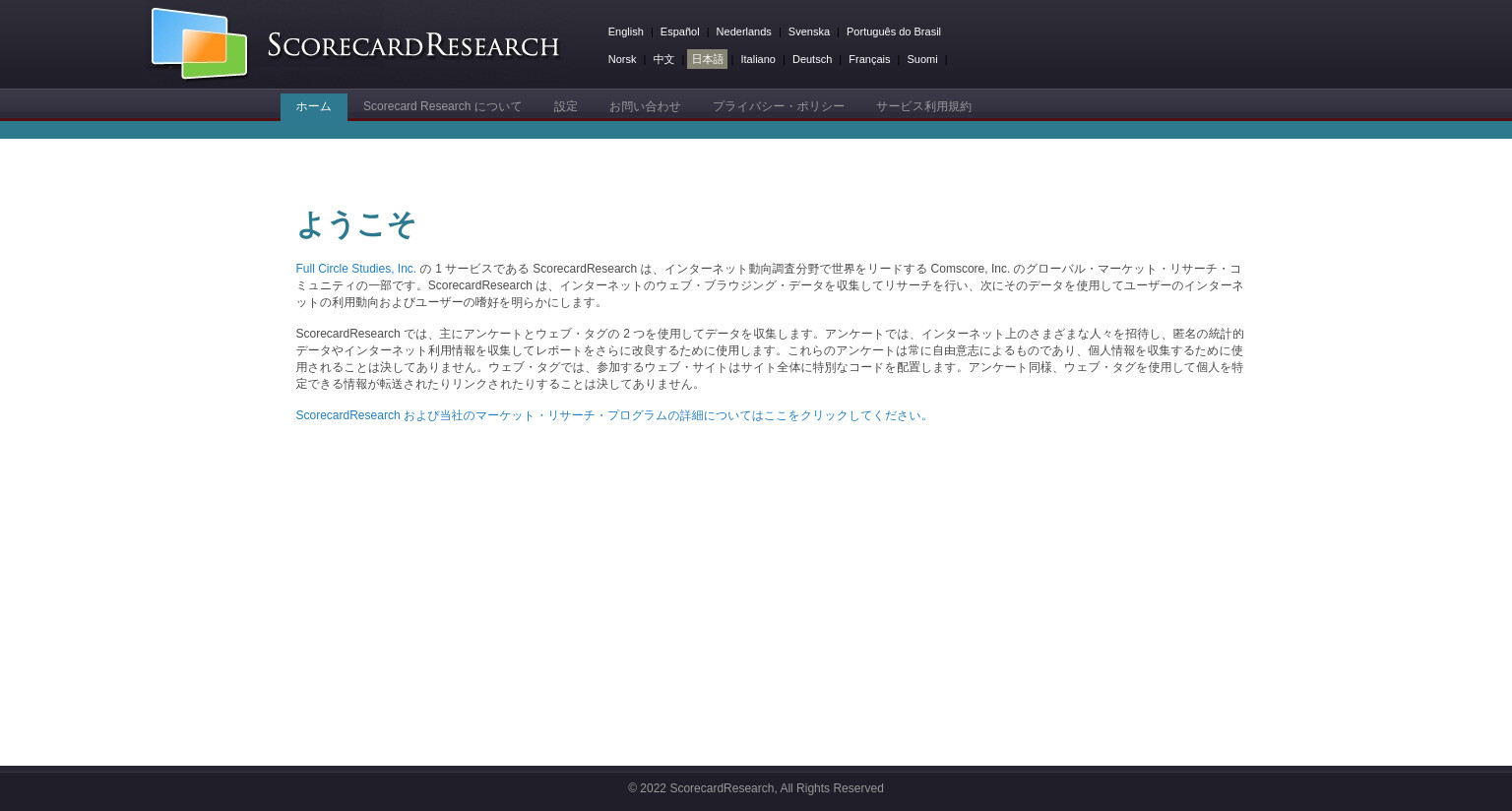Switch language to Italiano
This screenshot has width=1512, height=811.
(758, 59)
